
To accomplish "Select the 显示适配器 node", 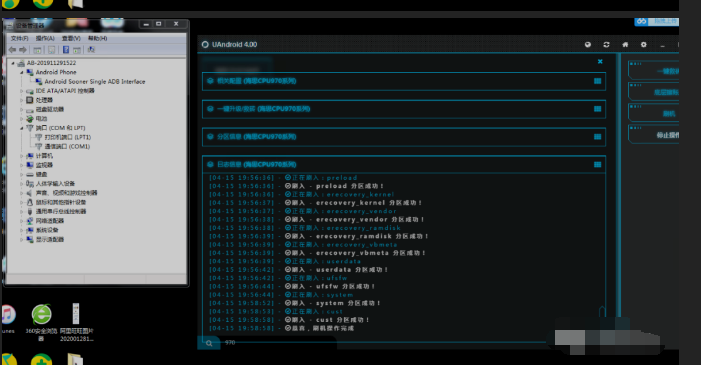I will click(50, 239).
